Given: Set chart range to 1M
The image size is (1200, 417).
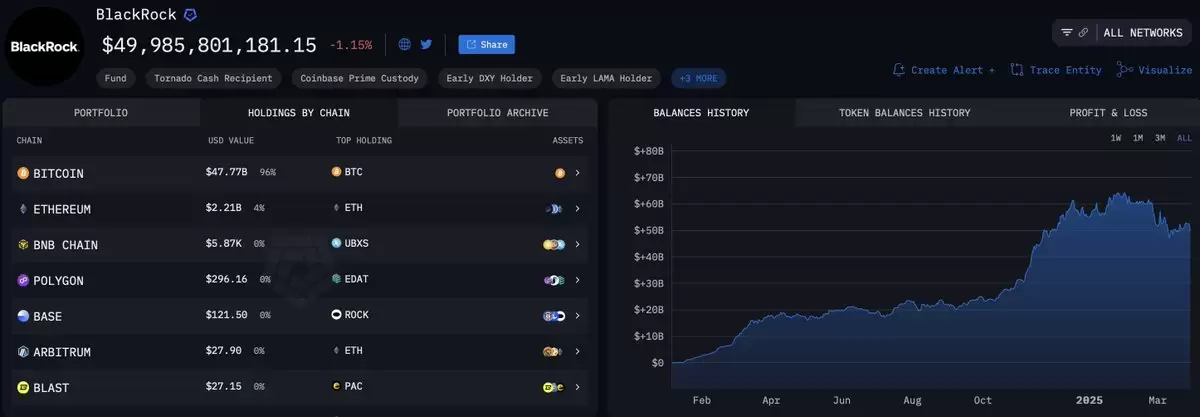Looking at the screenshot, I should 1138,138.
